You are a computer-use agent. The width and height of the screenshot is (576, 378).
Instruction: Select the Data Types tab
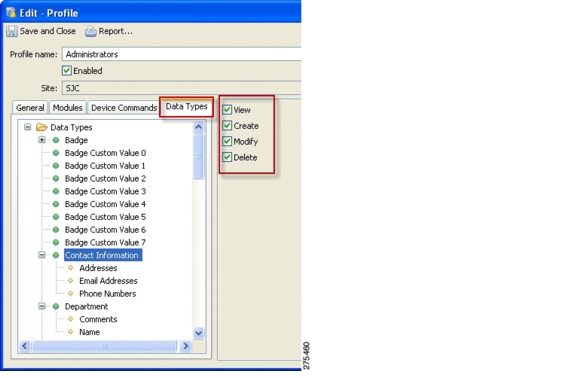click(x=187, y=107)
